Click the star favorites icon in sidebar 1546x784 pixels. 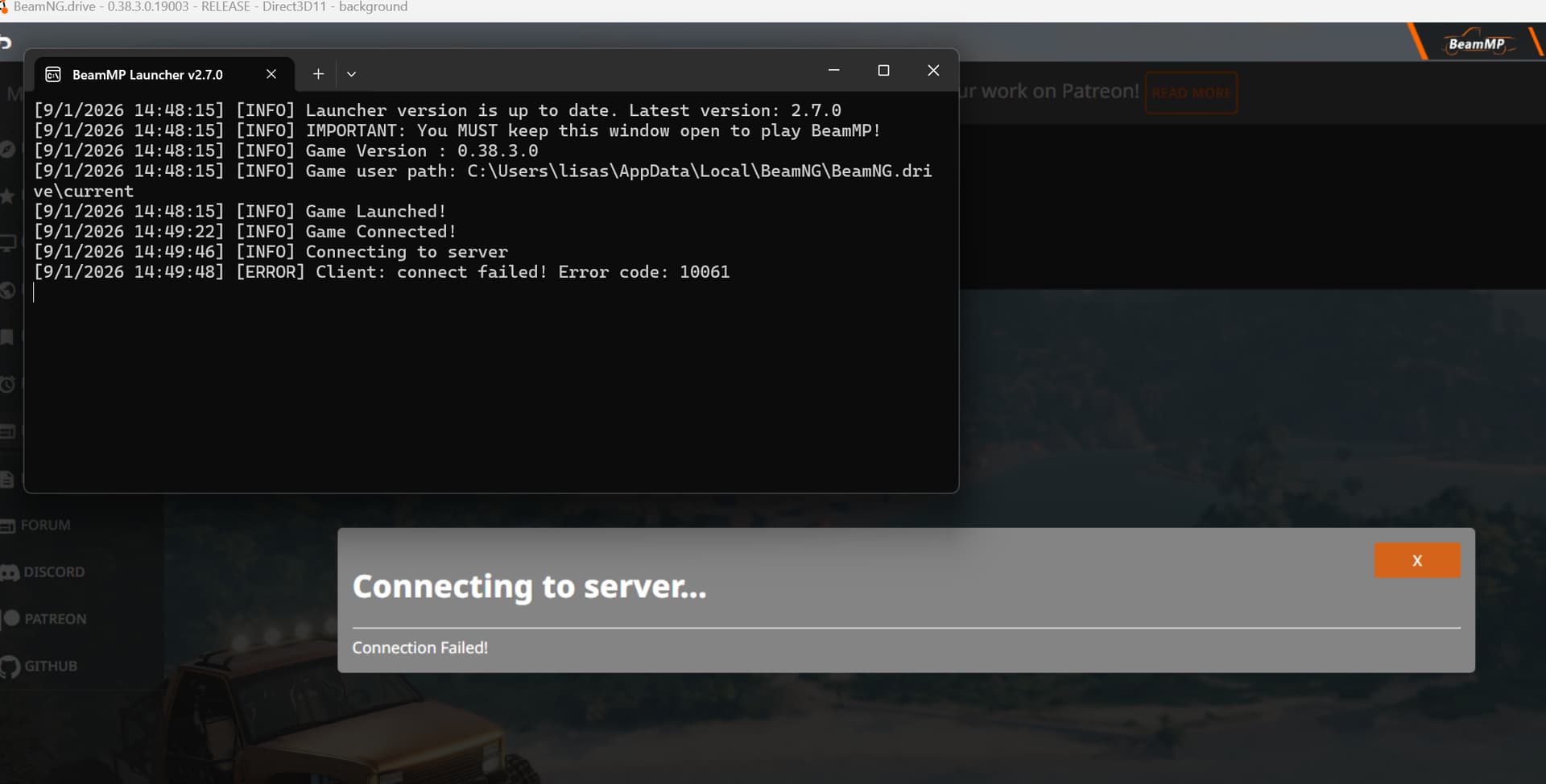tap(7, 196)
